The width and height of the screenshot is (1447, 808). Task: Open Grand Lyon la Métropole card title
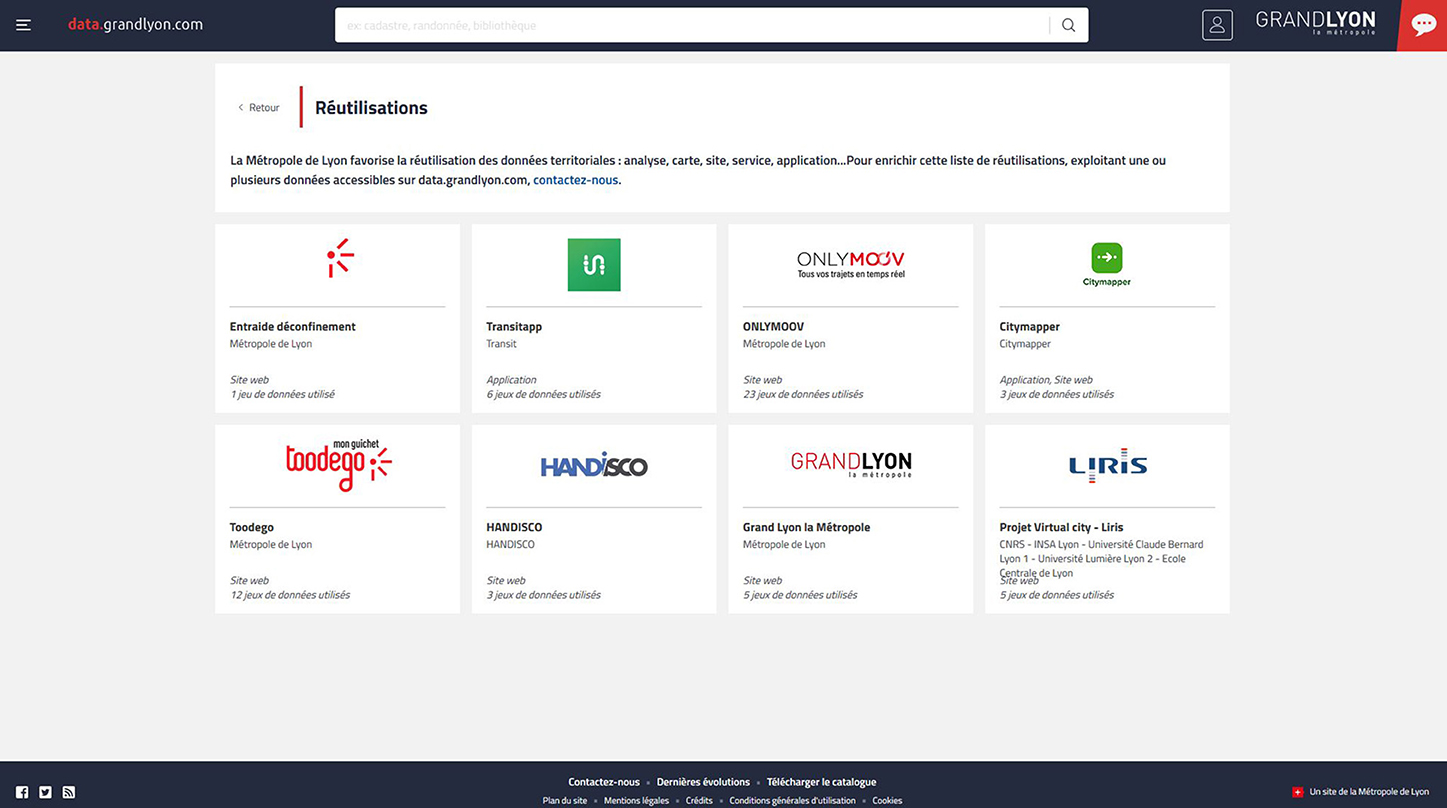pos(806,527)
